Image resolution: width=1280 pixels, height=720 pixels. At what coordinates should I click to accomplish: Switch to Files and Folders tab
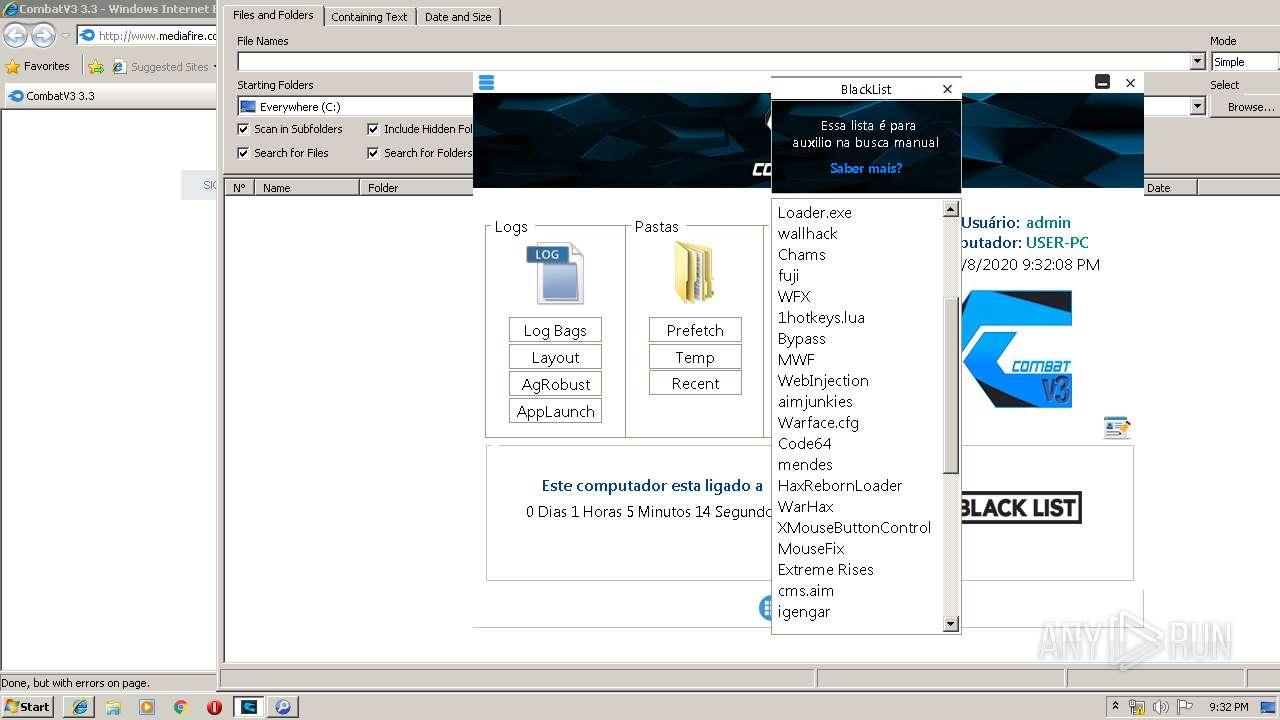pyautogui.click(x=273, y=15)
